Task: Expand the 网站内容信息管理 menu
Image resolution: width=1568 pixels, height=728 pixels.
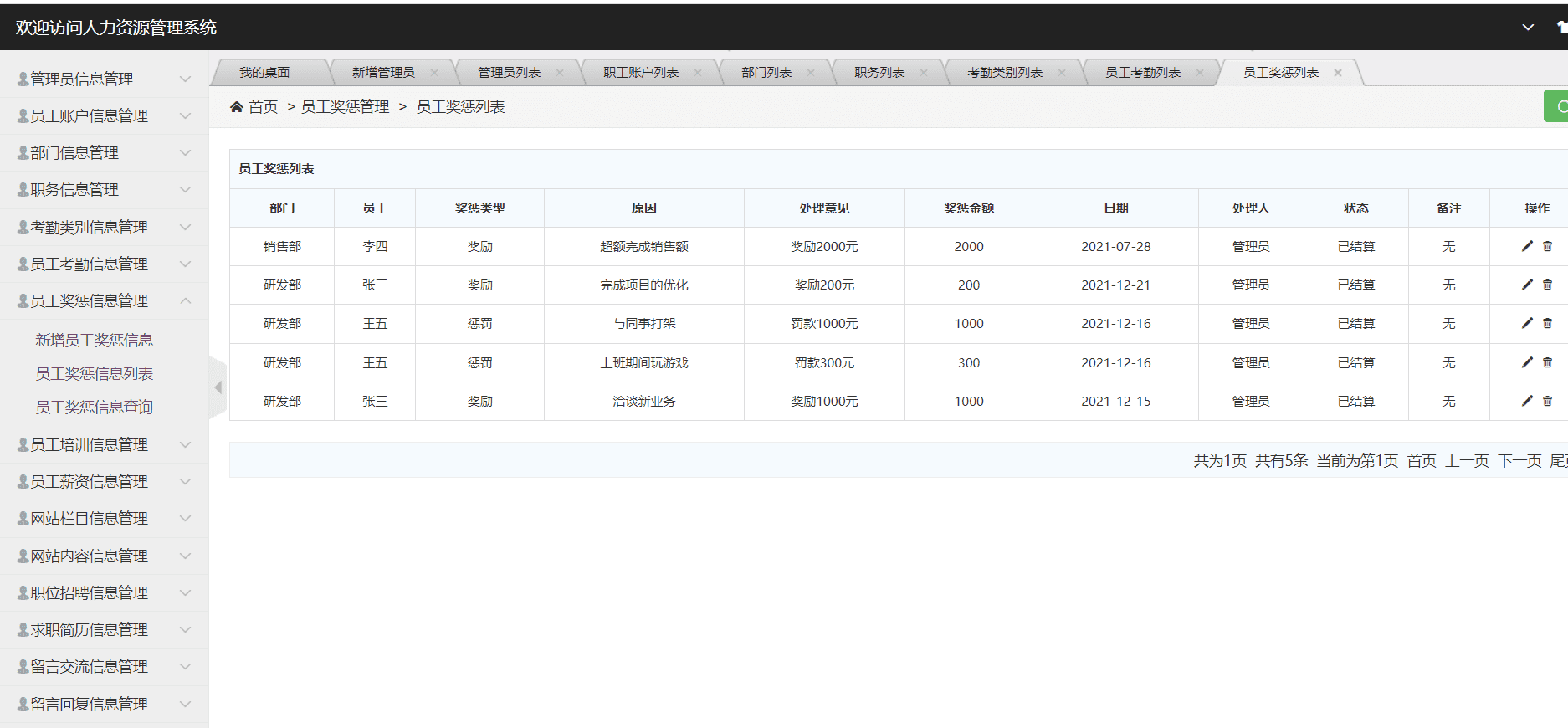Action: [104, 556]
